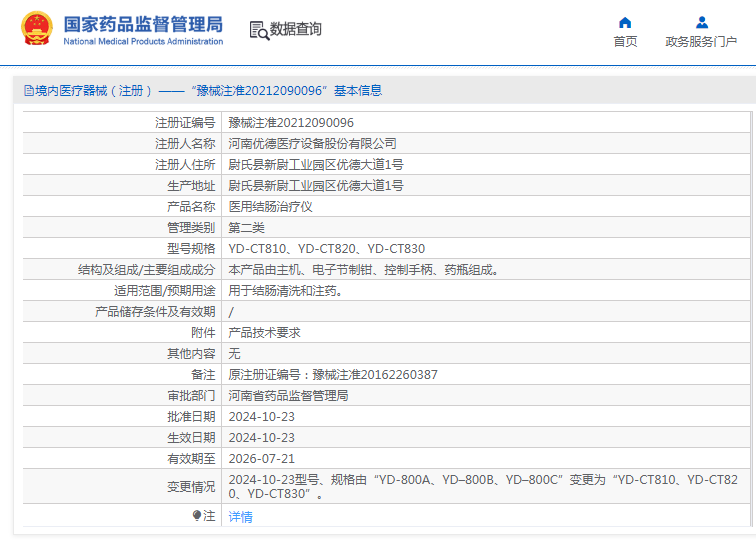Select 原注册证编号：豫械注准20162260387 remark
Image resolution: width=756 pixels, height=542 pixels.
(333, 375)
